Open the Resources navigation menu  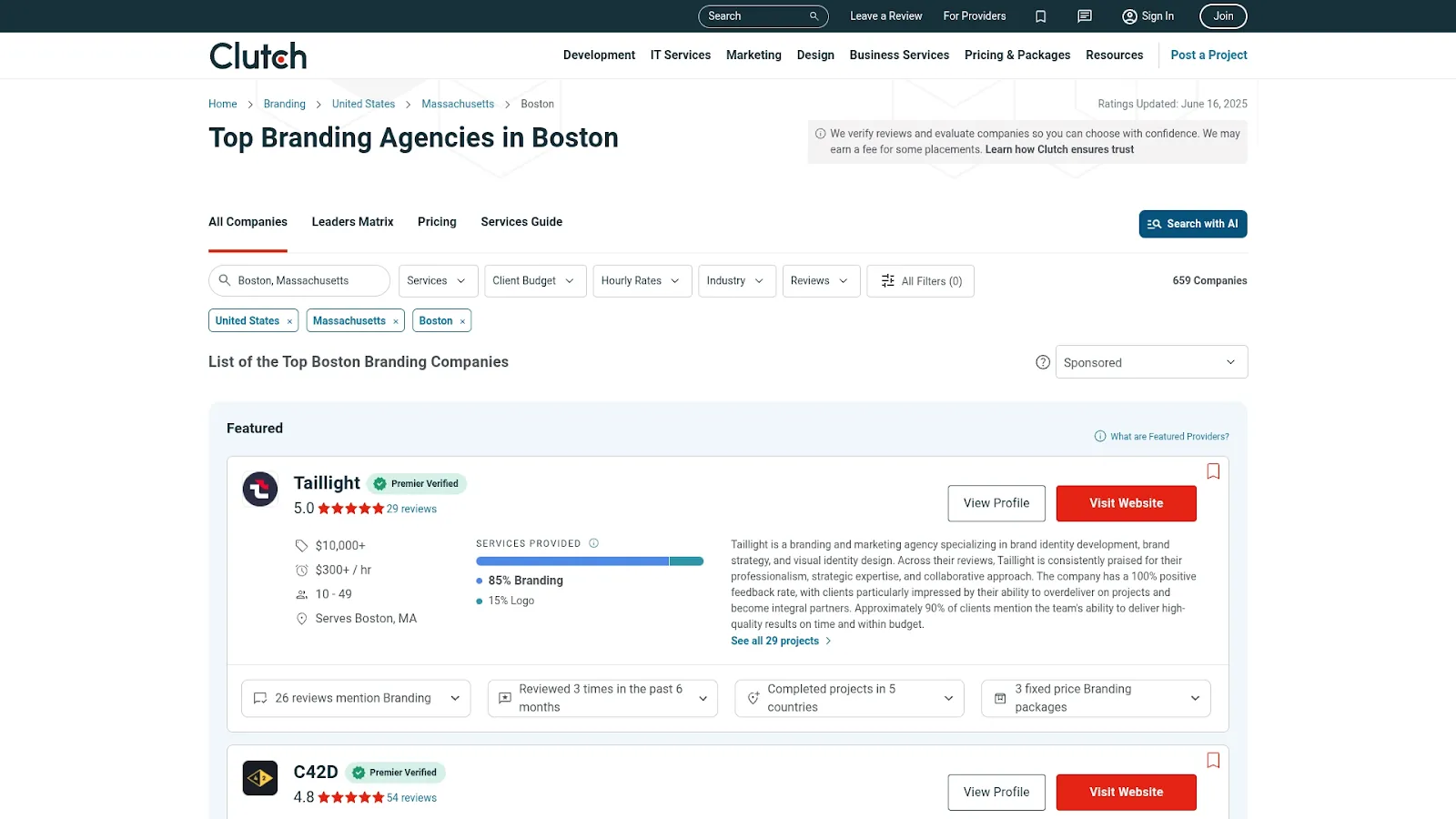click(x=1114, y=55)
